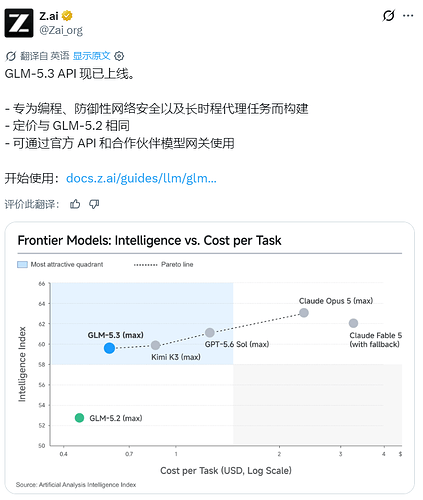Click the Grok icon at top right

pyautogui.click(x=389, y=16)
